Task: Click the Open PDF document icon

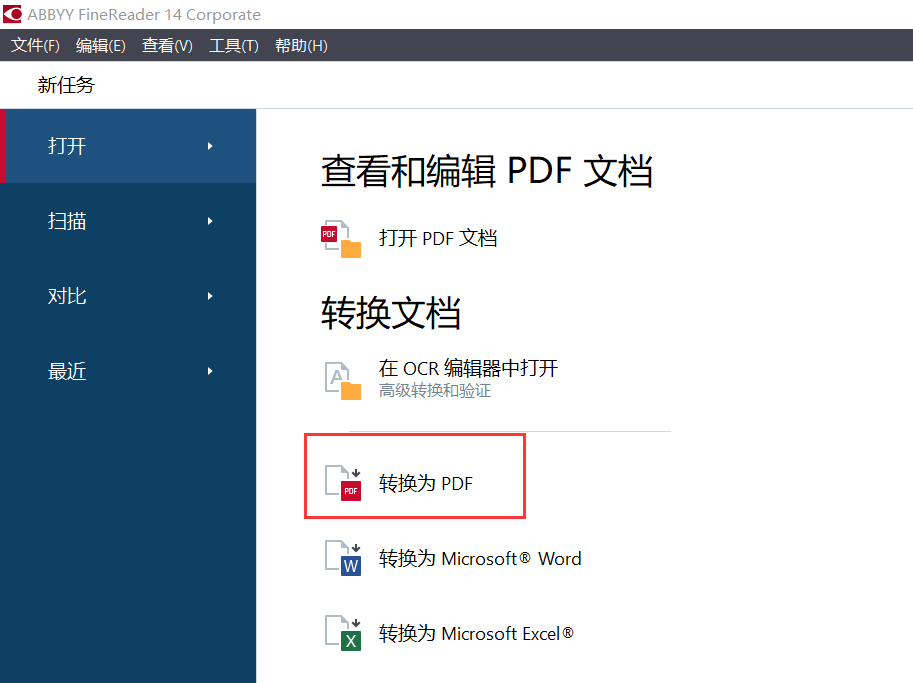Action: point(341,239)
